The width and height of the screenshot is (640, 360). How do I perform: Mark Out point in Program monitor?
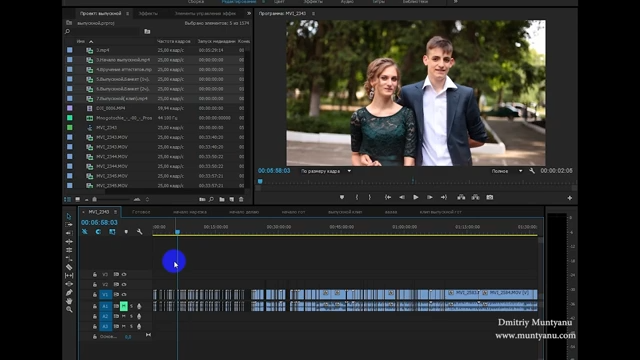(x=370, y=197)
